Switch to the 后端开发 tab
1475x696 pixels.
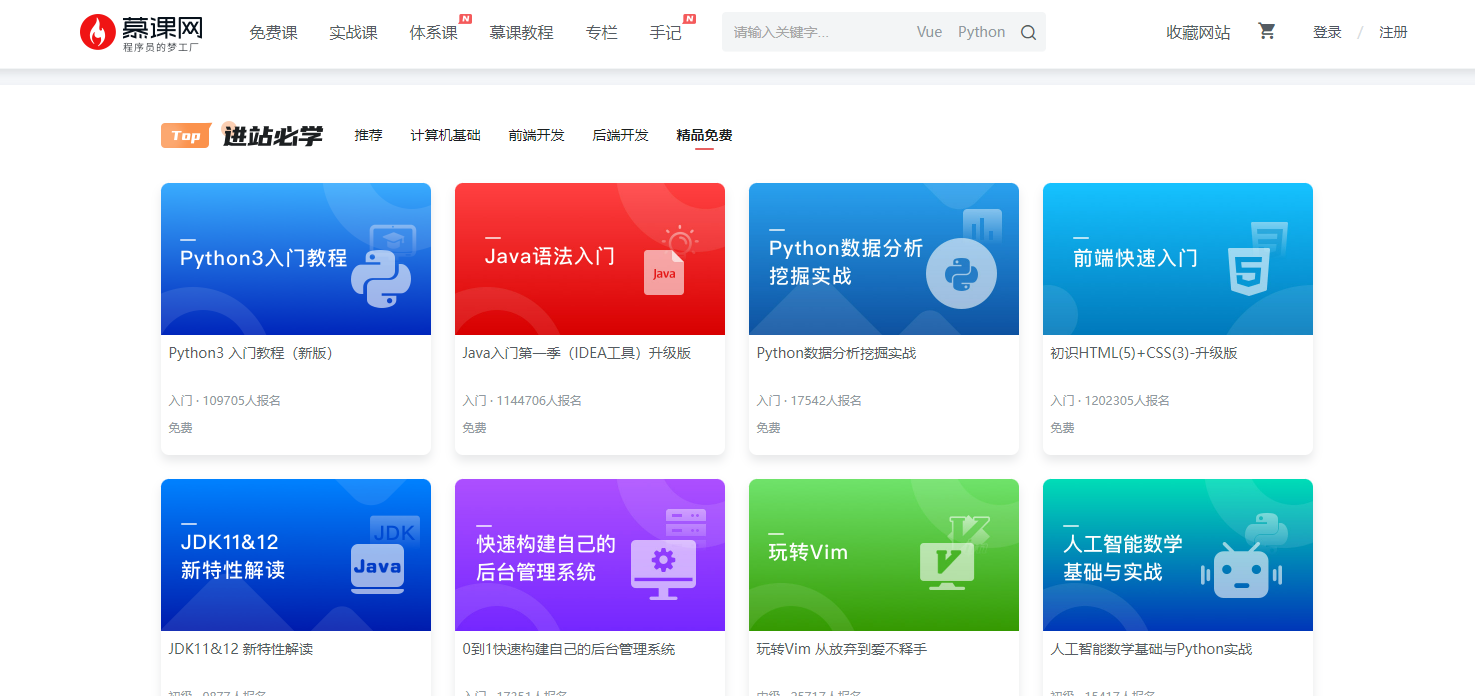[620, 135]
